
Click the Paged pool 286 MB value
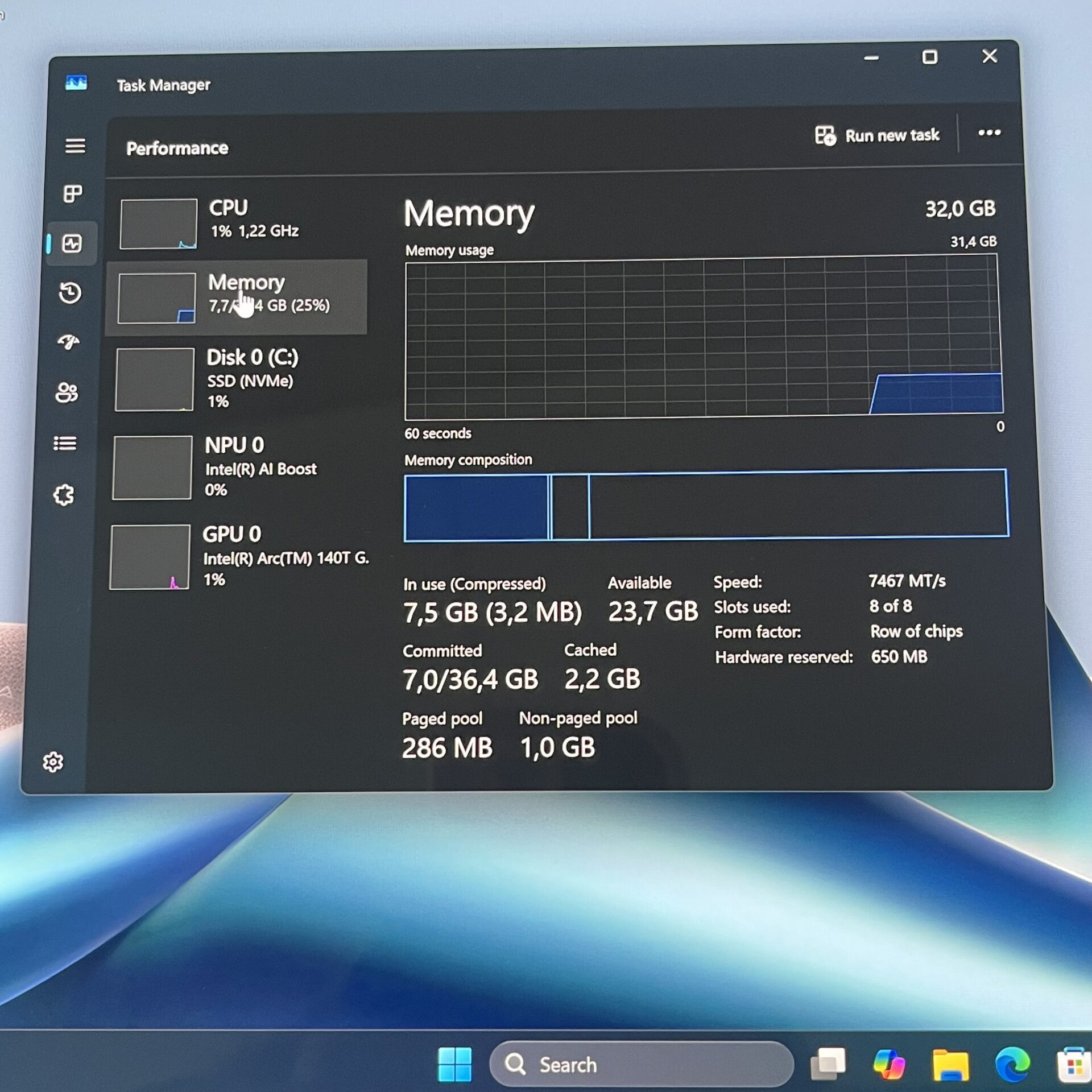(x=447, y=747)
